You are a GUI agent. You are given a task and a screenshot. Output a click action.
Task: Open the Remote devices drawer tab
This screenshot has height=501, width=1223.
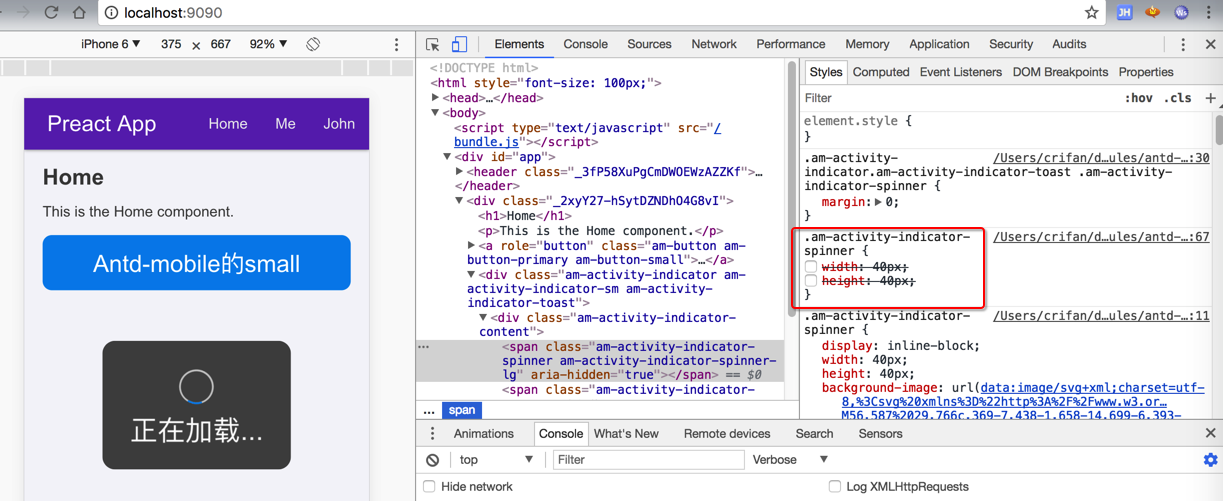point(727,434)
